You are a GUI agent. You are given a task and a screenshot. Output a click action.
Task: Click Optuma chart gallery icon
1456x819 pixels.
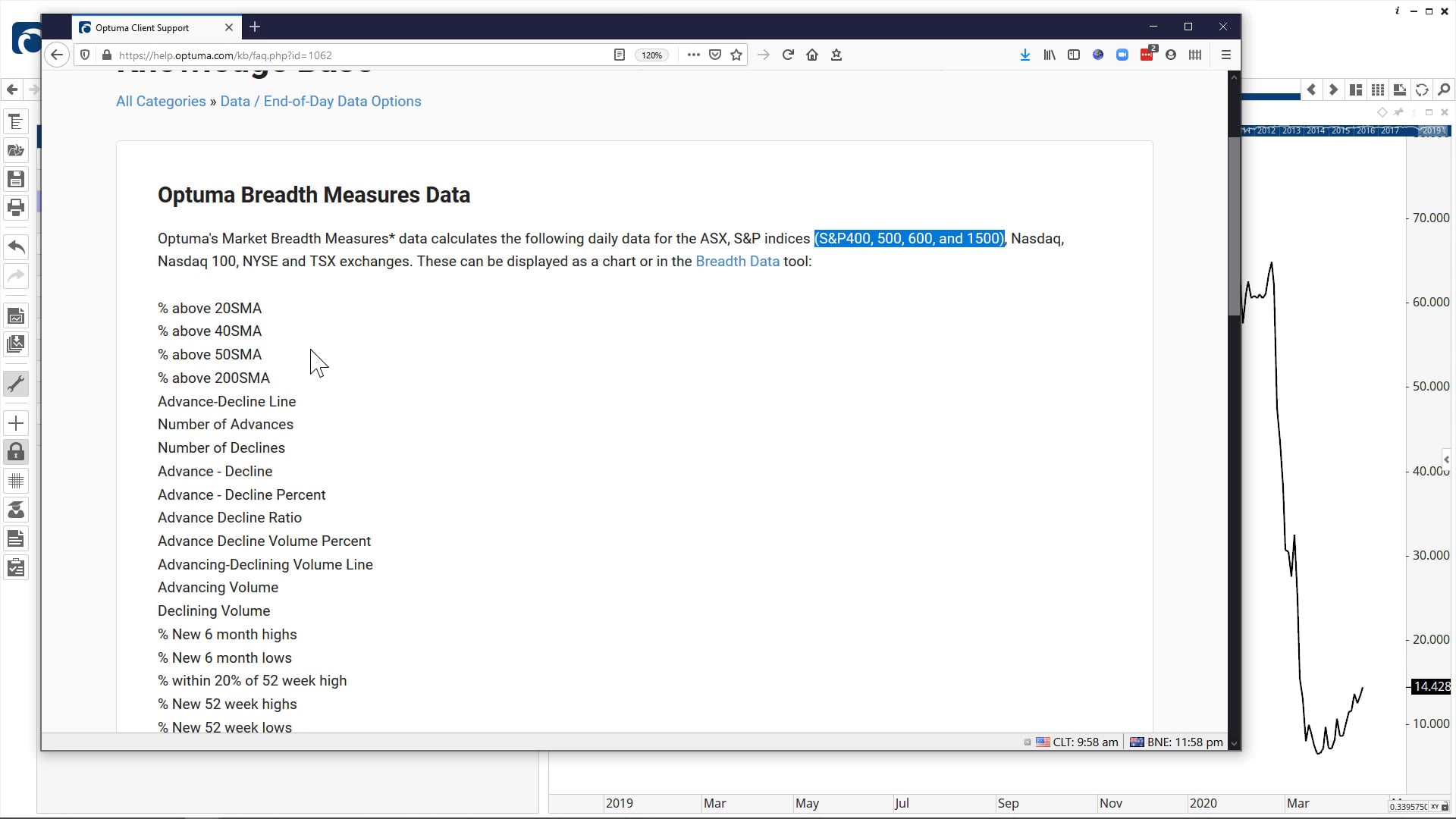(x=16, y=344)
